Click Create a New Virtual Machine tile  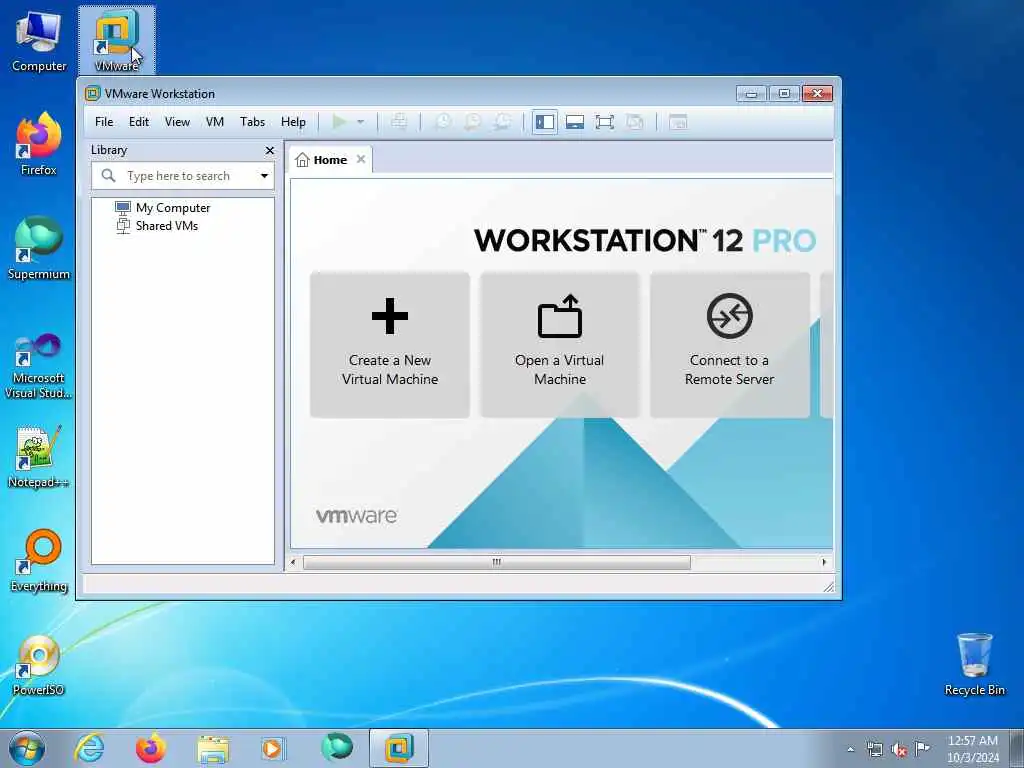[x=390, y=345]
